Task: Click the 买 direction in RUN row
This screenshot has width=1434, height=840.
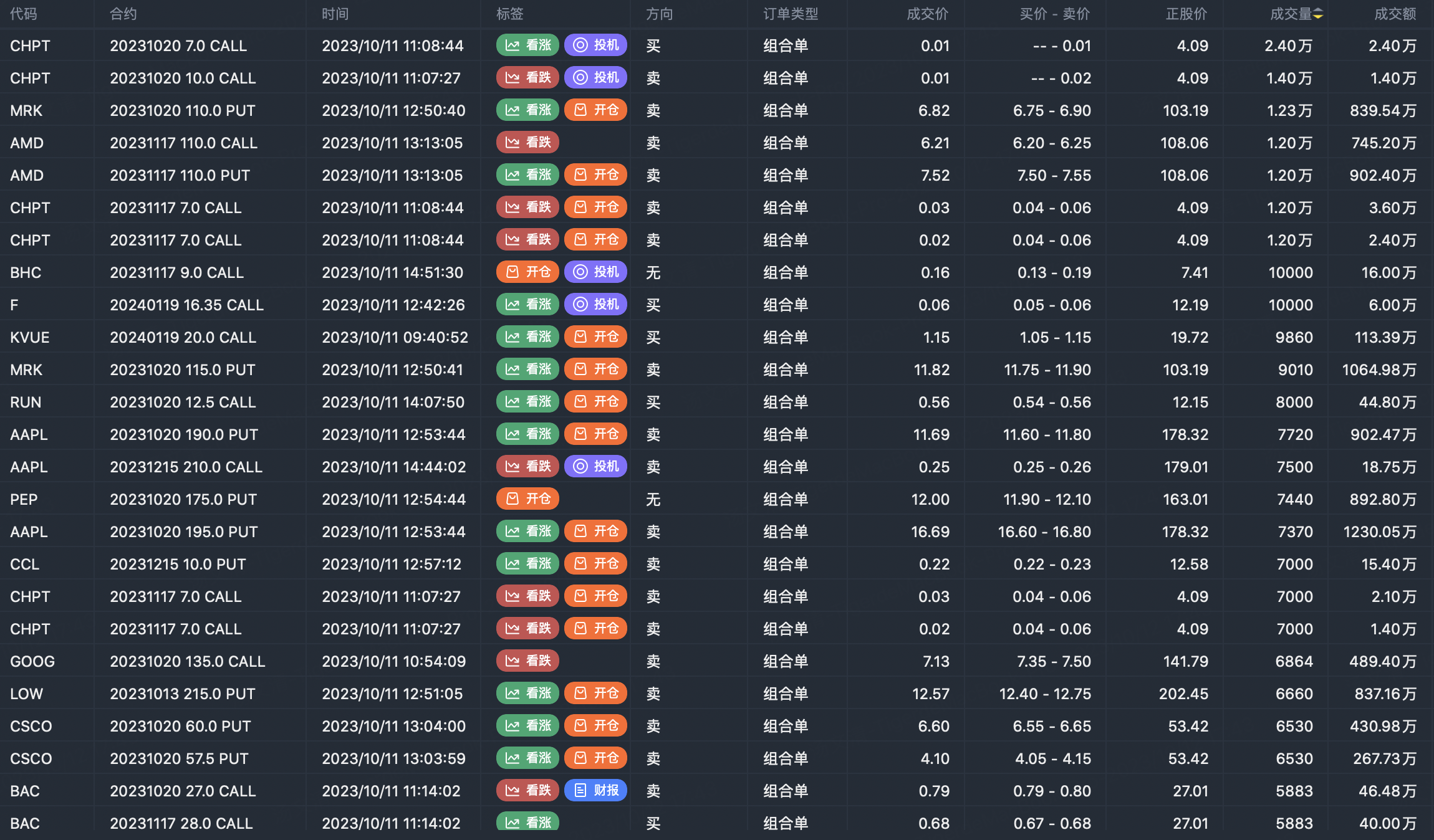Action: click(x=653, y=402)
